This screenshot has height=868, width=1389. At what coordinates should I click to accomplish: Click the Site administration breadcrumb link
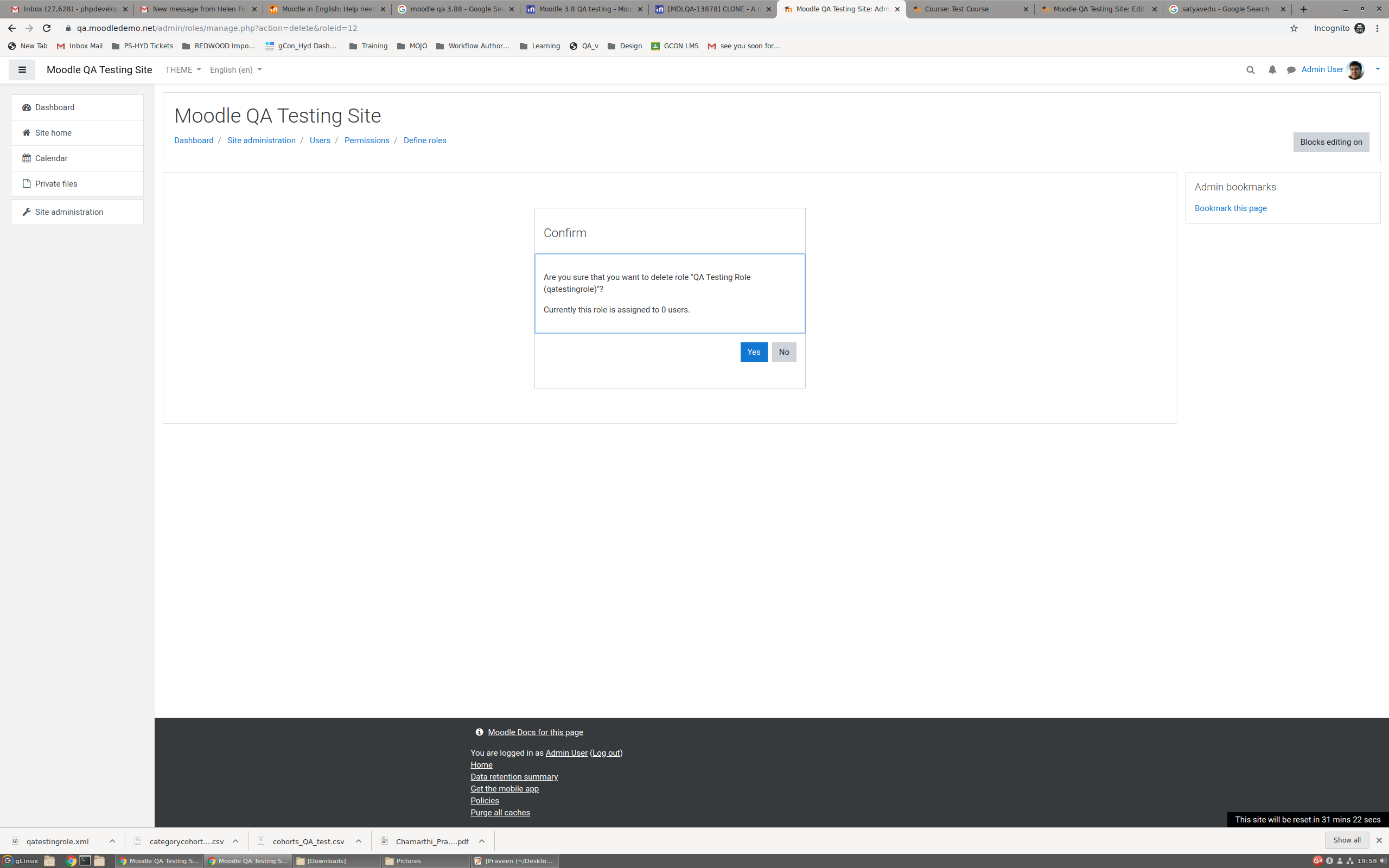point(261,141)
